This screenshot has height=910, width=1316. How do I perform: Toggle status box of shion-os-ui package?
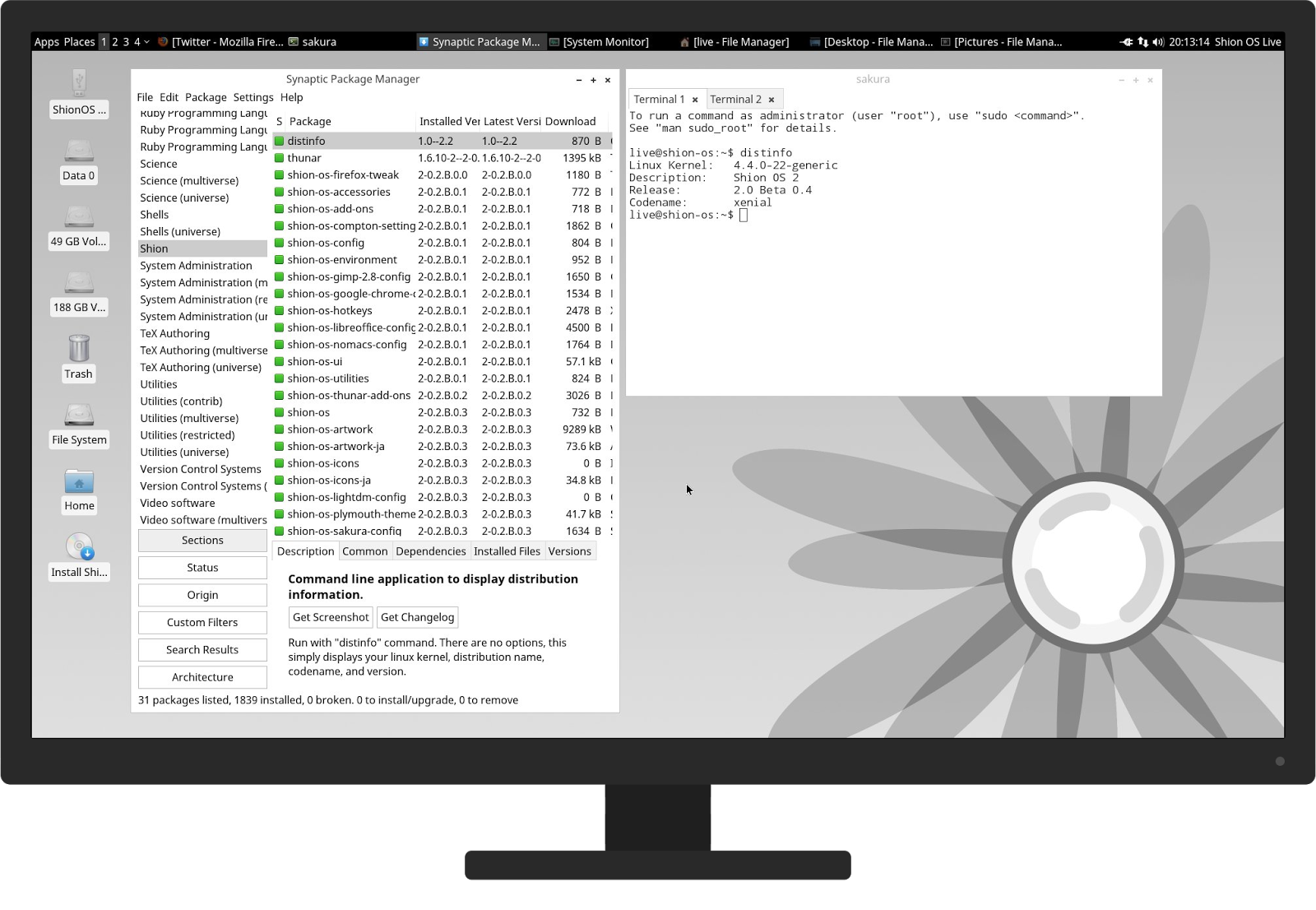280,361
